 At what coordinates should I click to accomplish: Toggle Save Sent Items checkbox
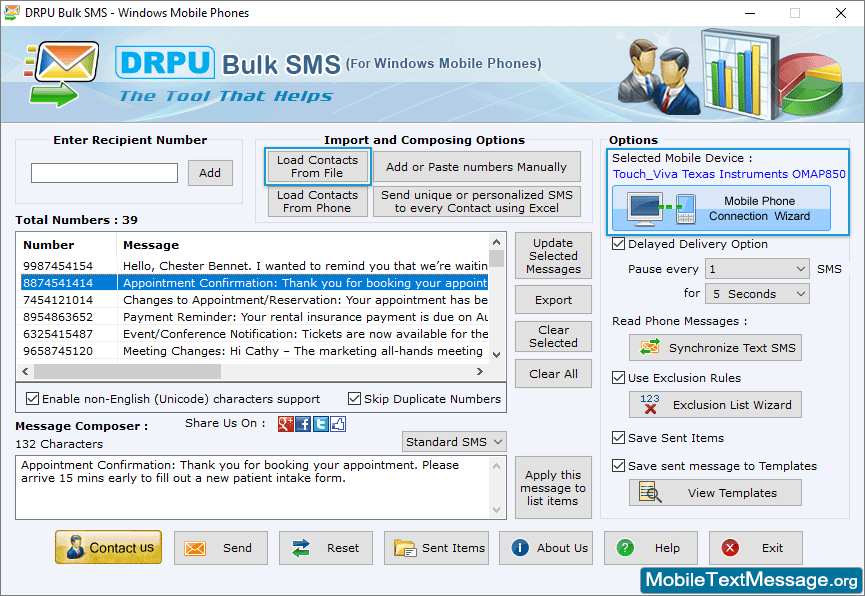point(618,438)
